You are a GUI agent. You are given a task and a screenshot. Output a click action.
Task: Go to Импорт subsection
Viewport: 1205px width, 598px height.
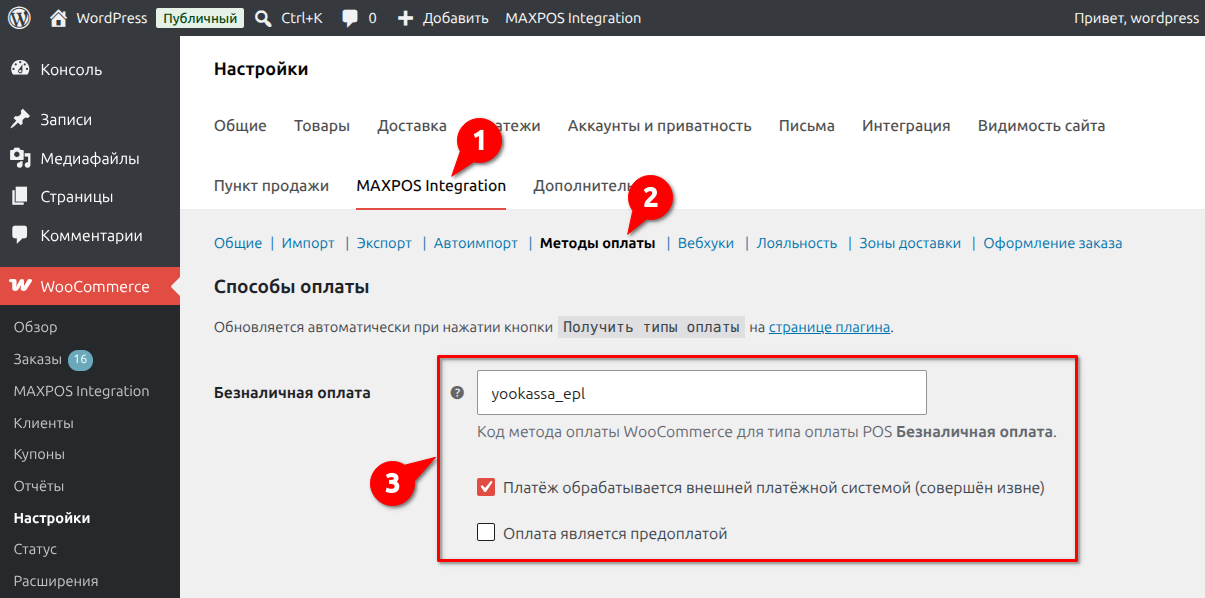coord(308,243)
